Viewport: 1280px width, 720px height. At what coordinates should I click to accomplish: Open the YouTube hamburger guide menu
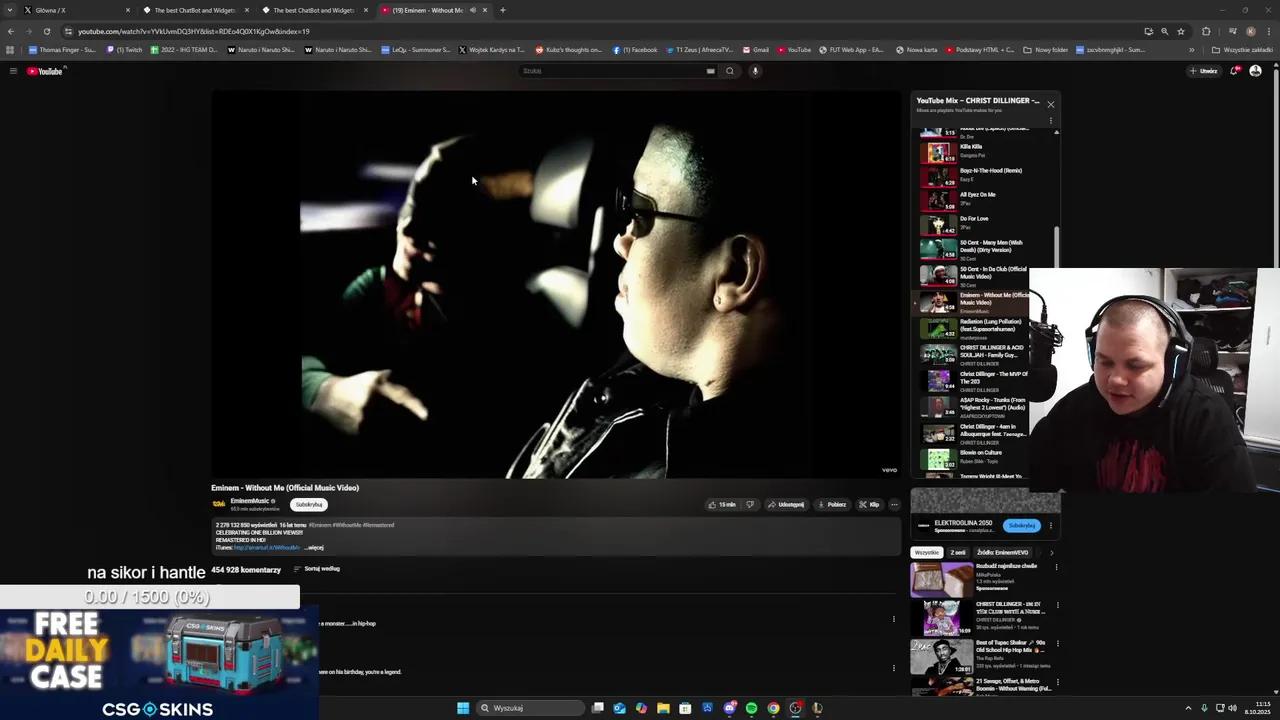coord(13,71)
